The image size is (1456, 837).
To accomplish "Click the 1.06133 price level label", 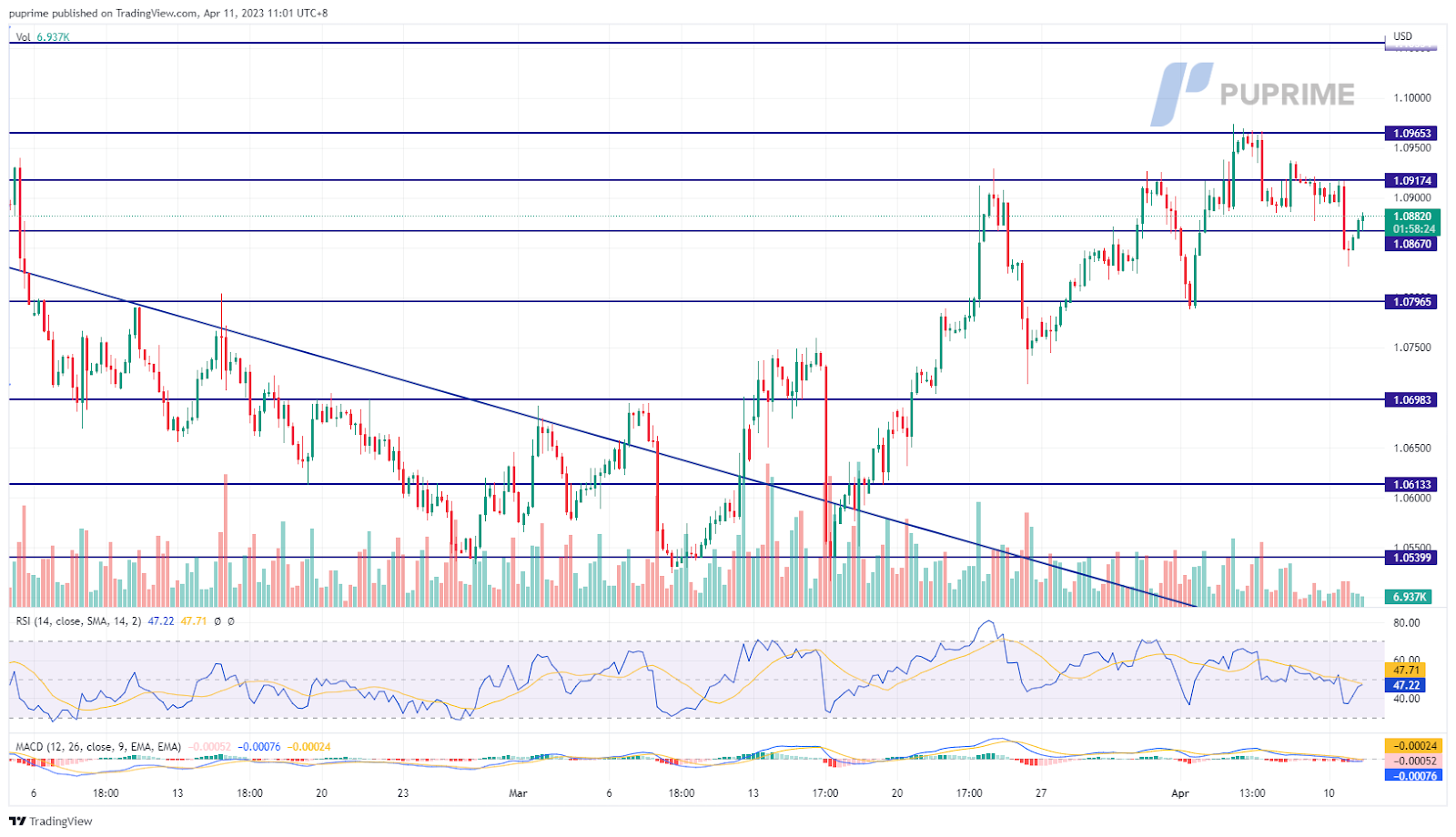I will coord(1410,485).
